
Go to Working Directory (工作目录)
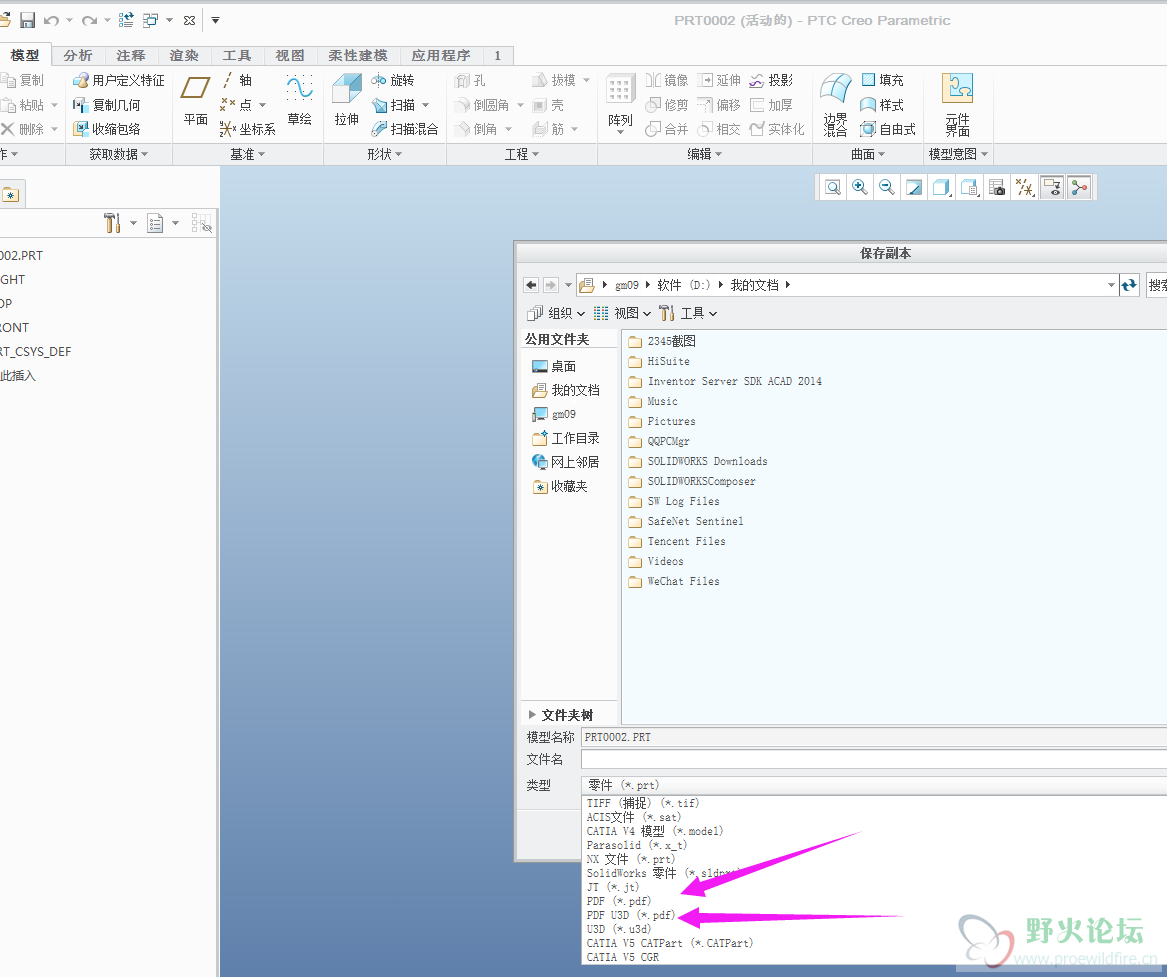pyautogui.click(x=566, y=438)
